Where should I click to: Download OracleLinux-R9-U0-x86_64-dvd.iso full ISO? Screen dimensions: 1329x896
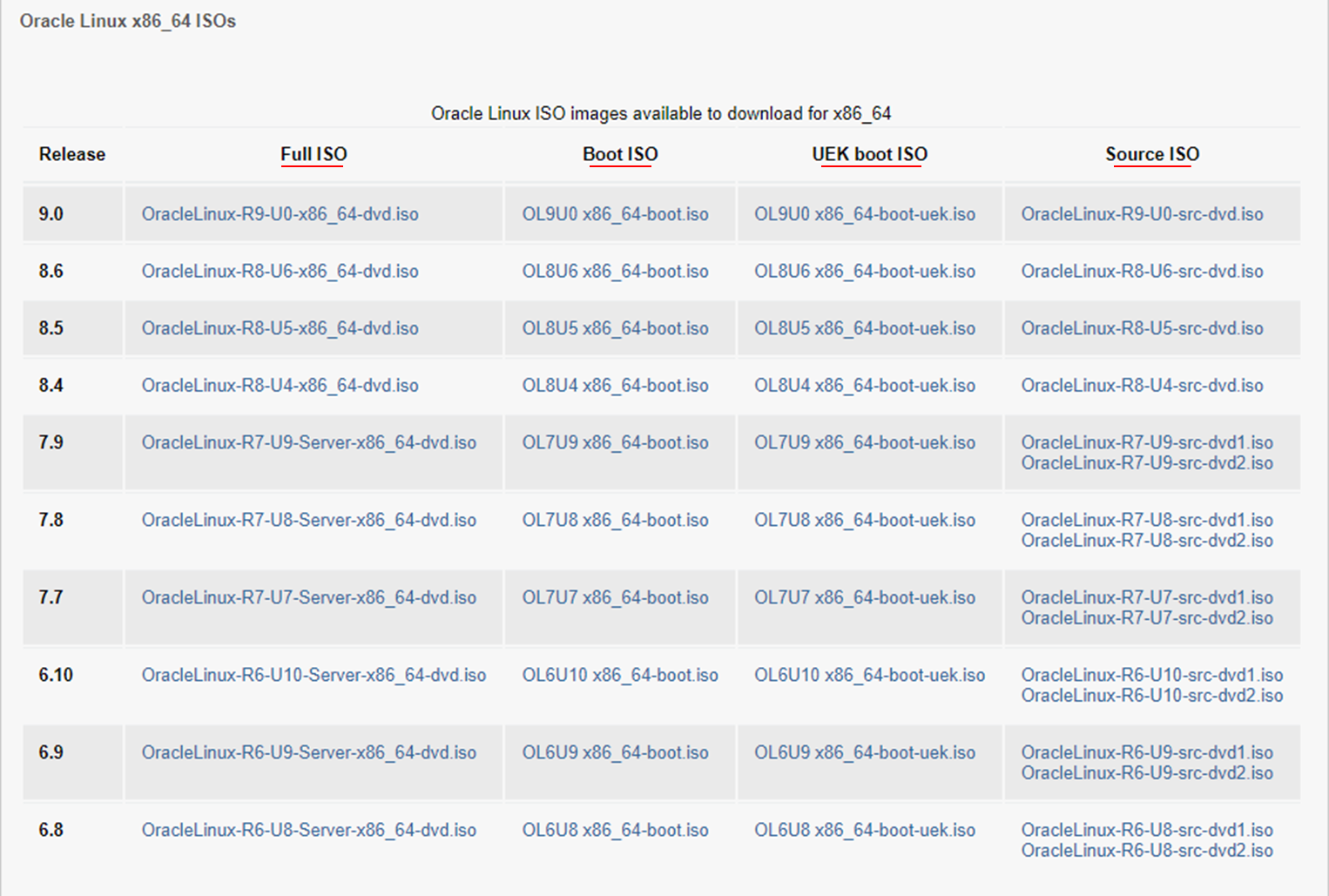(x=280, y=214)
